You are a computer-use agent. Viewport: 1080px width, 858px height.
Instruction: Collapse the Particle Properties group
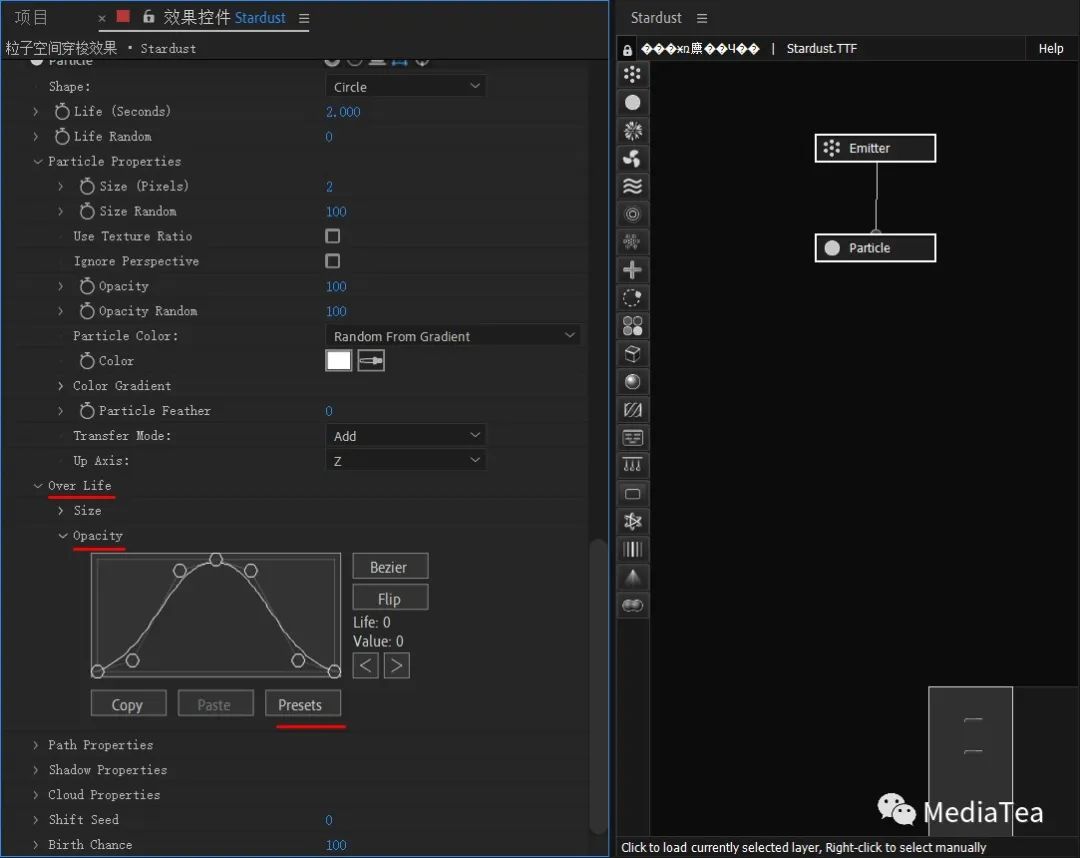point(38,161)
